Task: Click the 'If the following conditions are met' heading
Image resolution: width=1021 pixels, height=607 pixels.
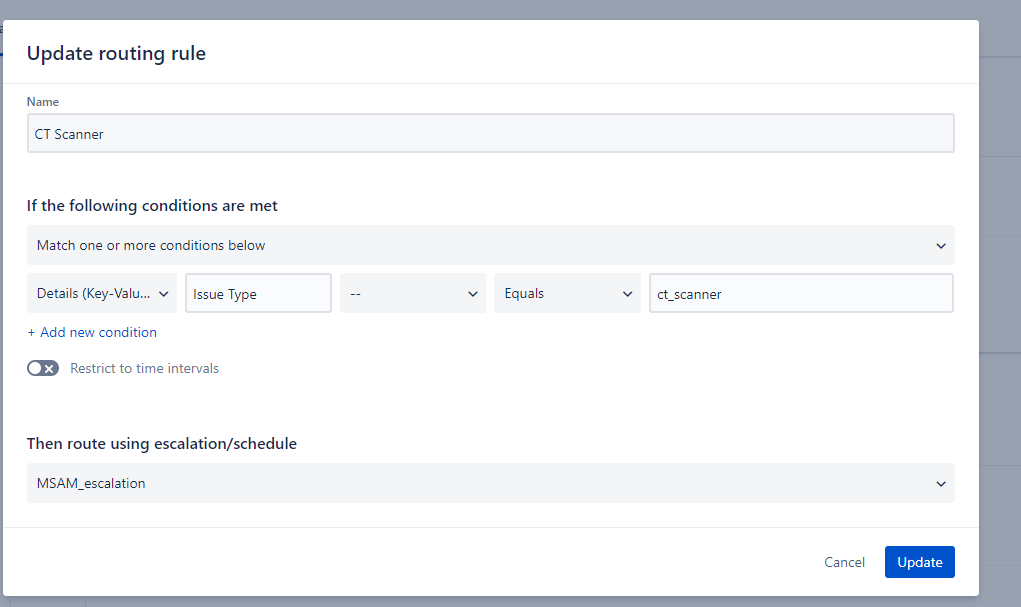Action: pos(152,206)
